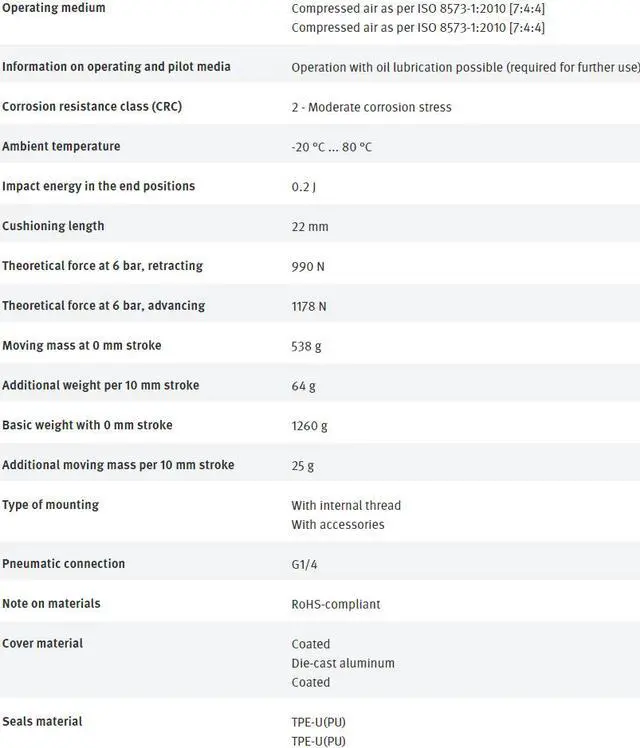Click the '-20 °C ... 80 °C' value
The image size is (640, 748).
click(x=331, y=148)
